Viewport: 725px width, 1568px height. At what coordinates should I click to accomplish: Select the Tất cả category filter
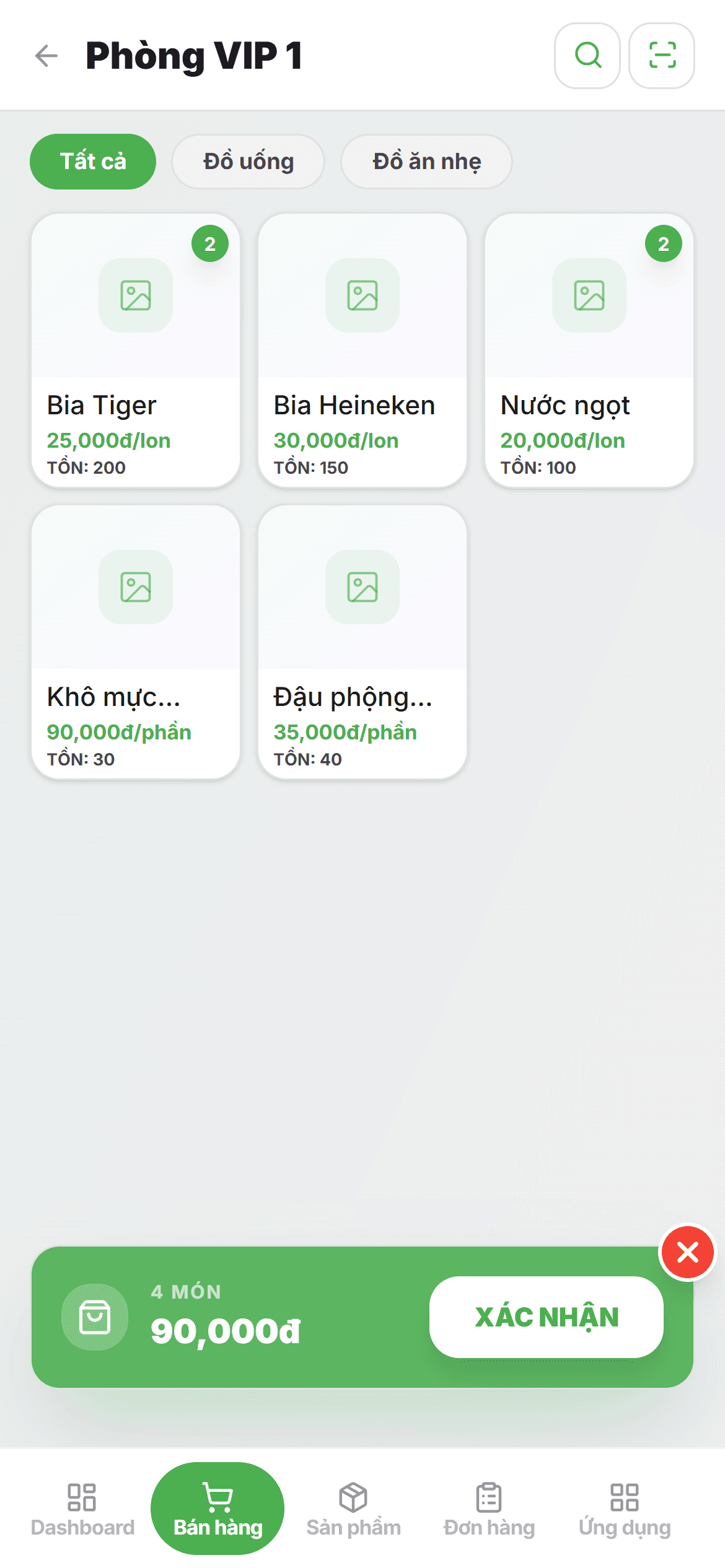93,162
